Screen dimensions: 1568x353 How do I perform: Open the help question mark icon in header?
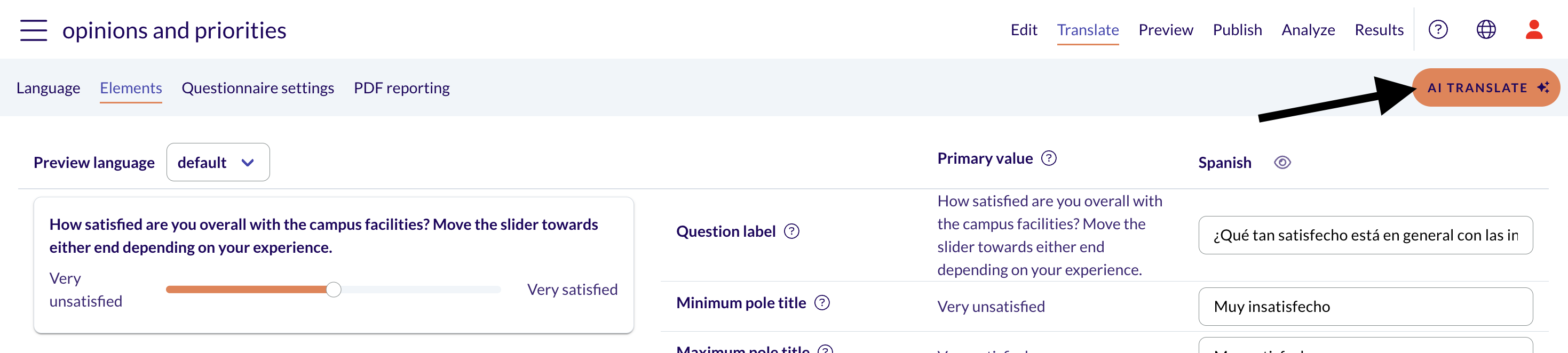pos(1438,29)
